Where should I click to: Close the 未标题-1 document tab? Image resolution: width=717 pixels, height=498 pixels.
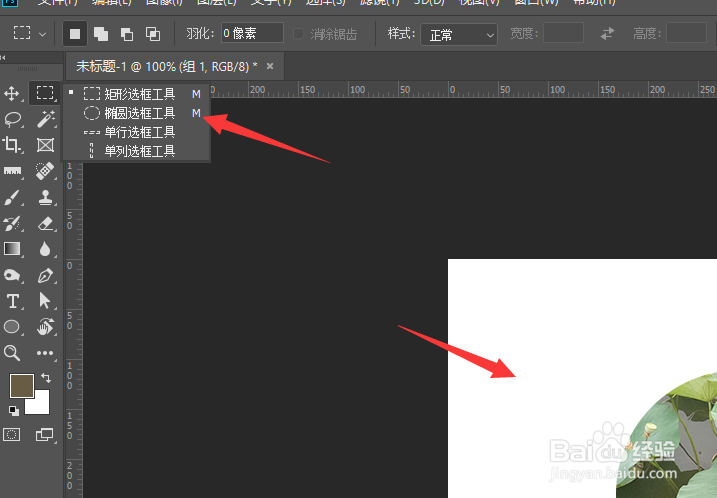pos(270,66)
